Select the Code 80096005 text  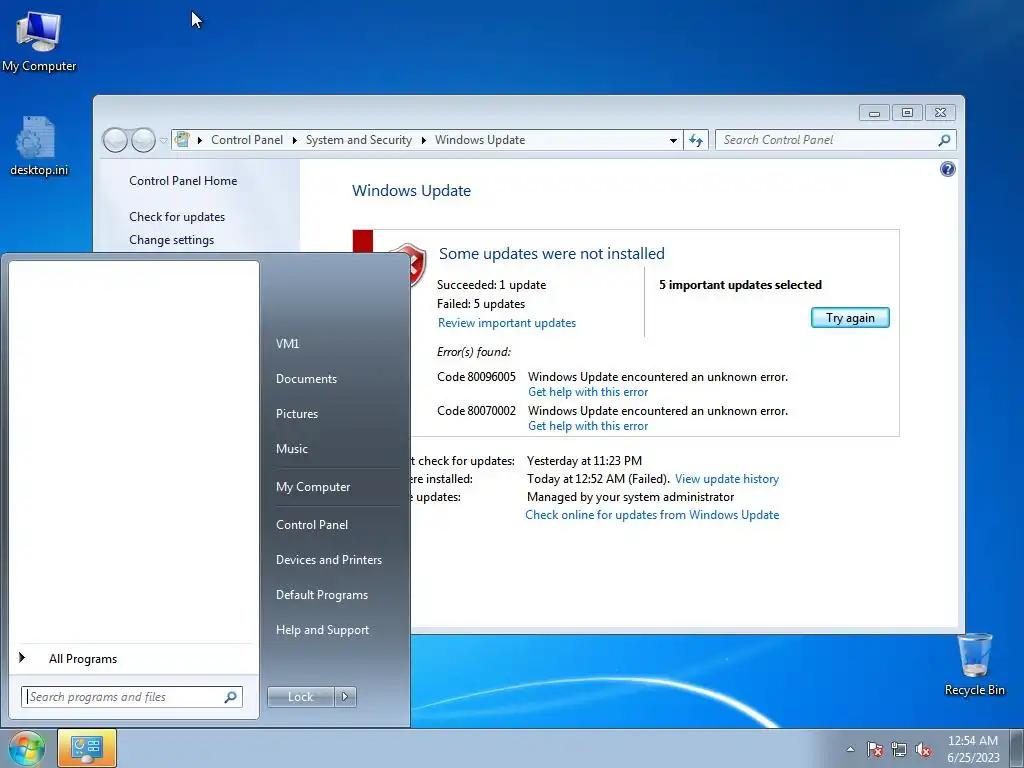click(x=476, y=377)
